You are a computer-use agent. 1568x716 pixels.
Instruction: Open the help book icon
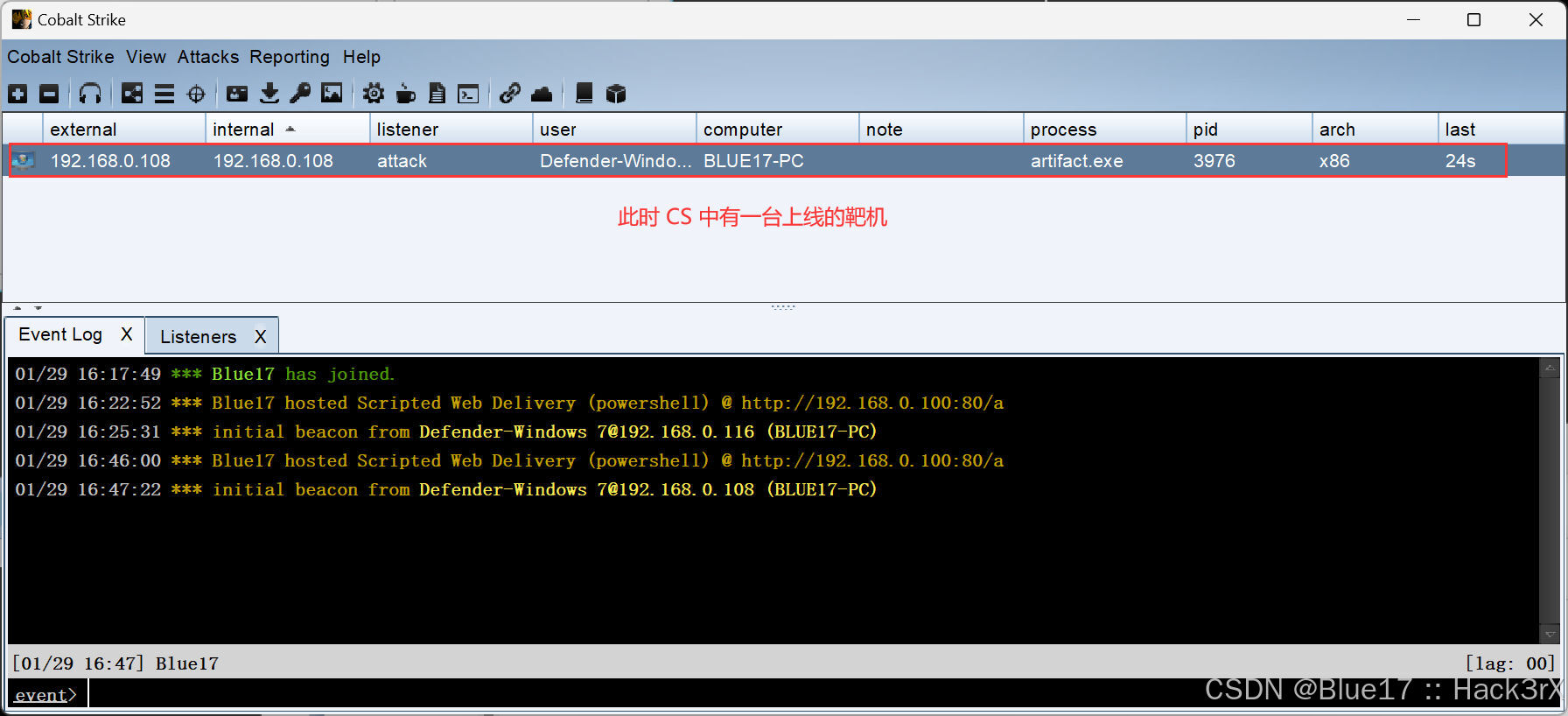pyautogui.click(x=584, y=94)
